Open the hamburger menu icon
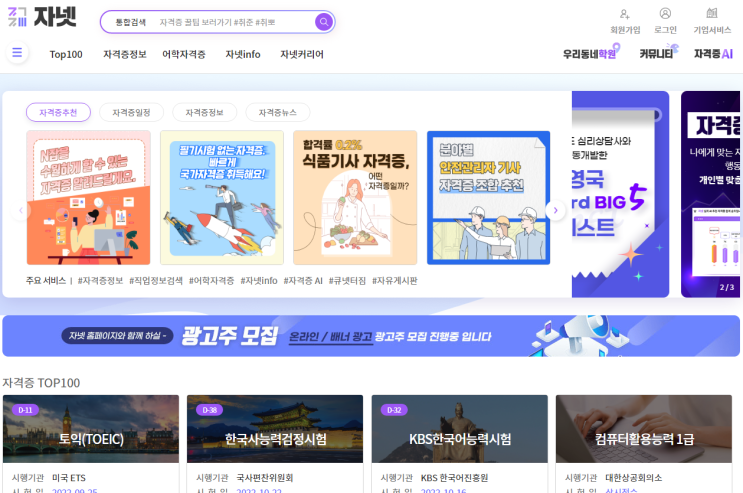The width and height of the screenshot is (743, 493). point(17,53)
